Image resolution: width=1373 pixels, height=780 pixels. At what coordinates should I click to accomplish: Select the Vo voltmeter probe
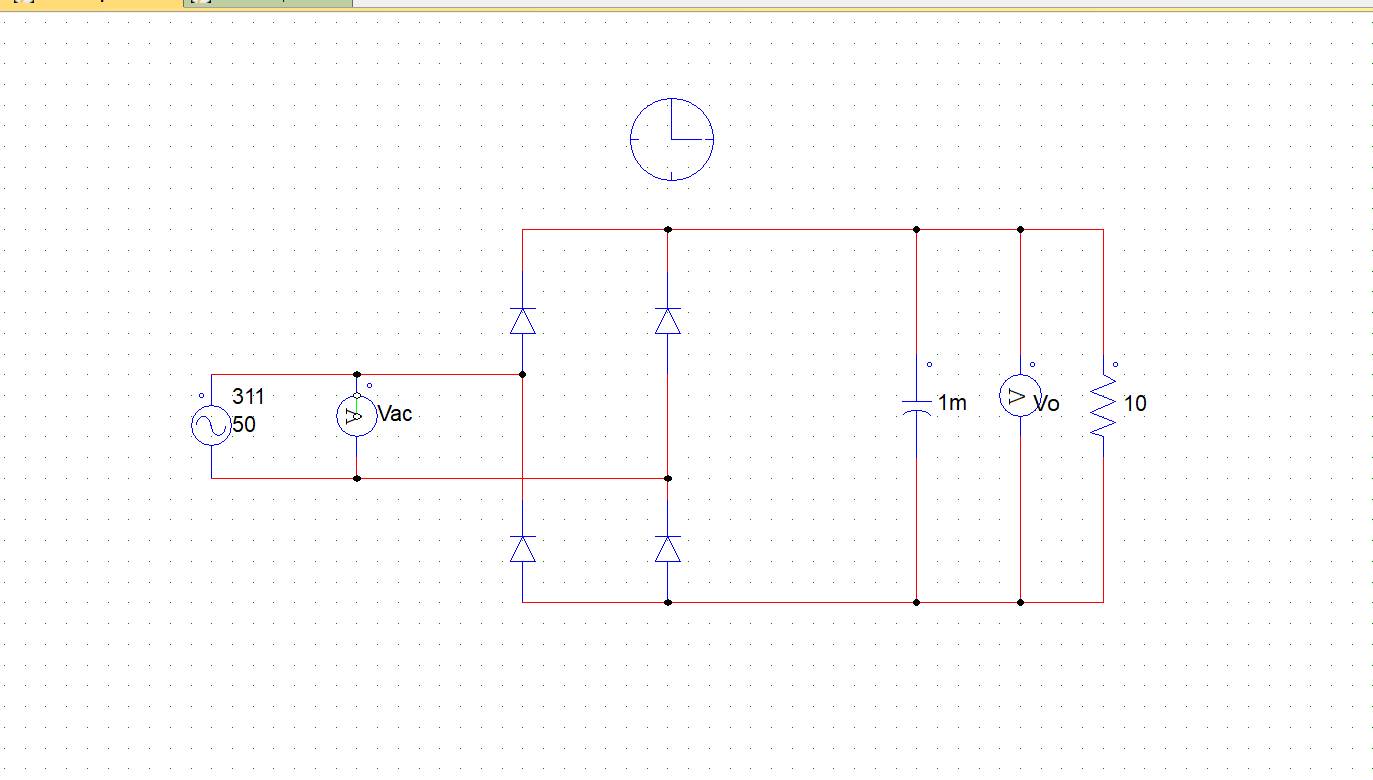pos(1020,397)
